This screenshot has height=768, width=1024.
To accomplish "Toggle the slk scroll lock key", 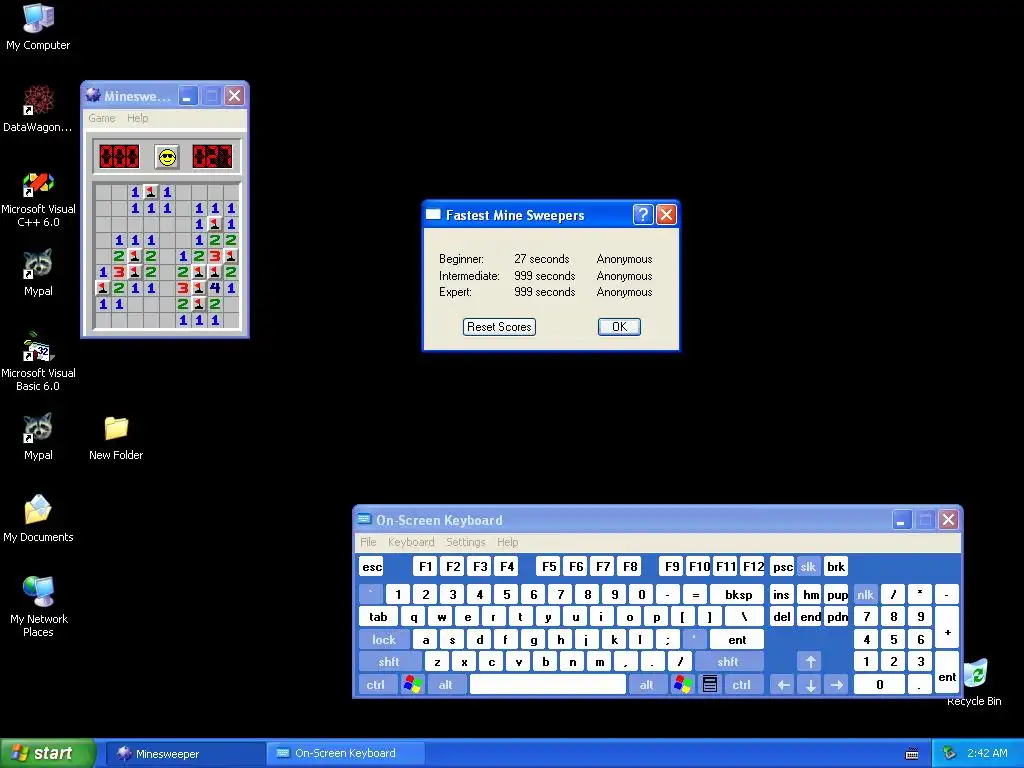I will tap(808, 567).
